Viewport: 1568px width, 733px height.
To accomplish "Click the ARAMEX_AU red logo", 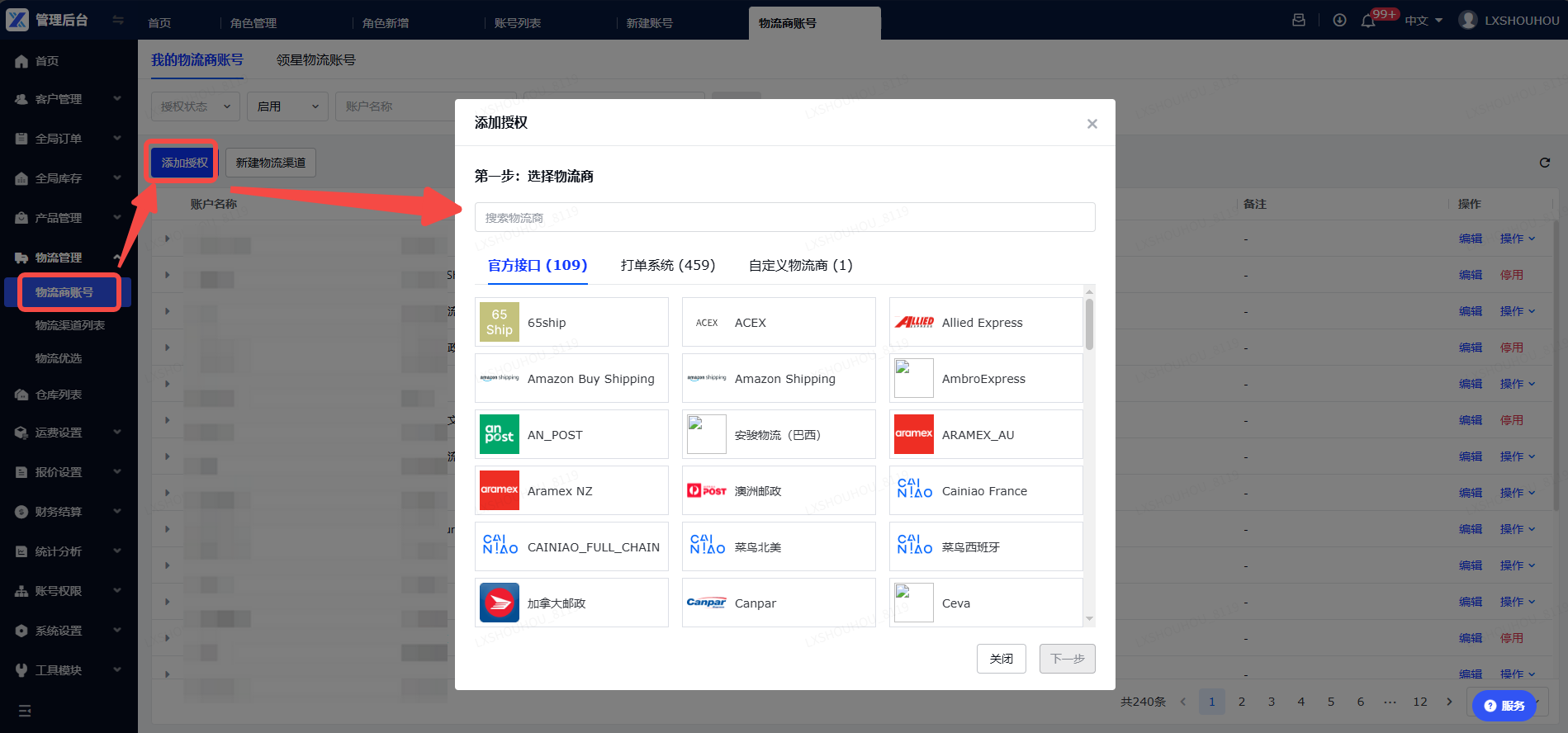I will [914, 434].
